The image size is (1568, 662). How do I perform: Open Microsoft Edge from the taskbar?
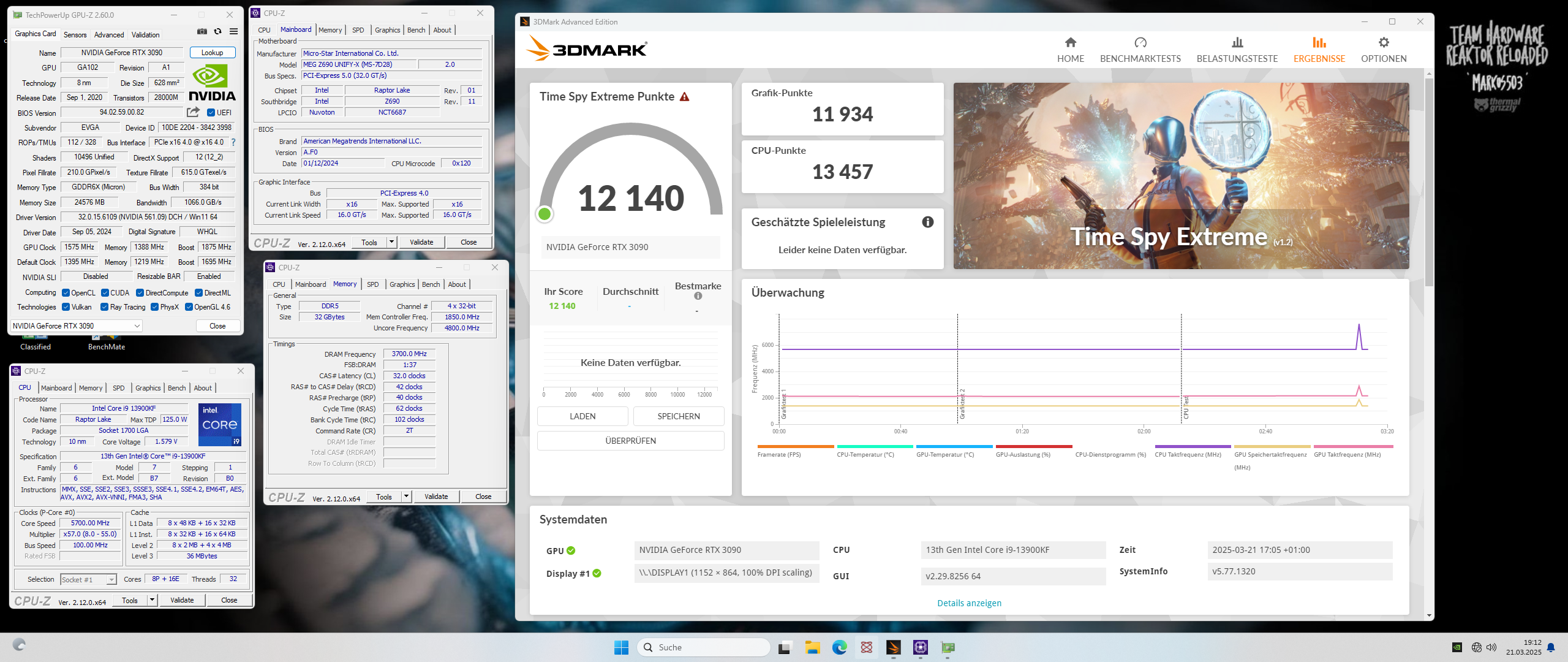click(839, 647)
